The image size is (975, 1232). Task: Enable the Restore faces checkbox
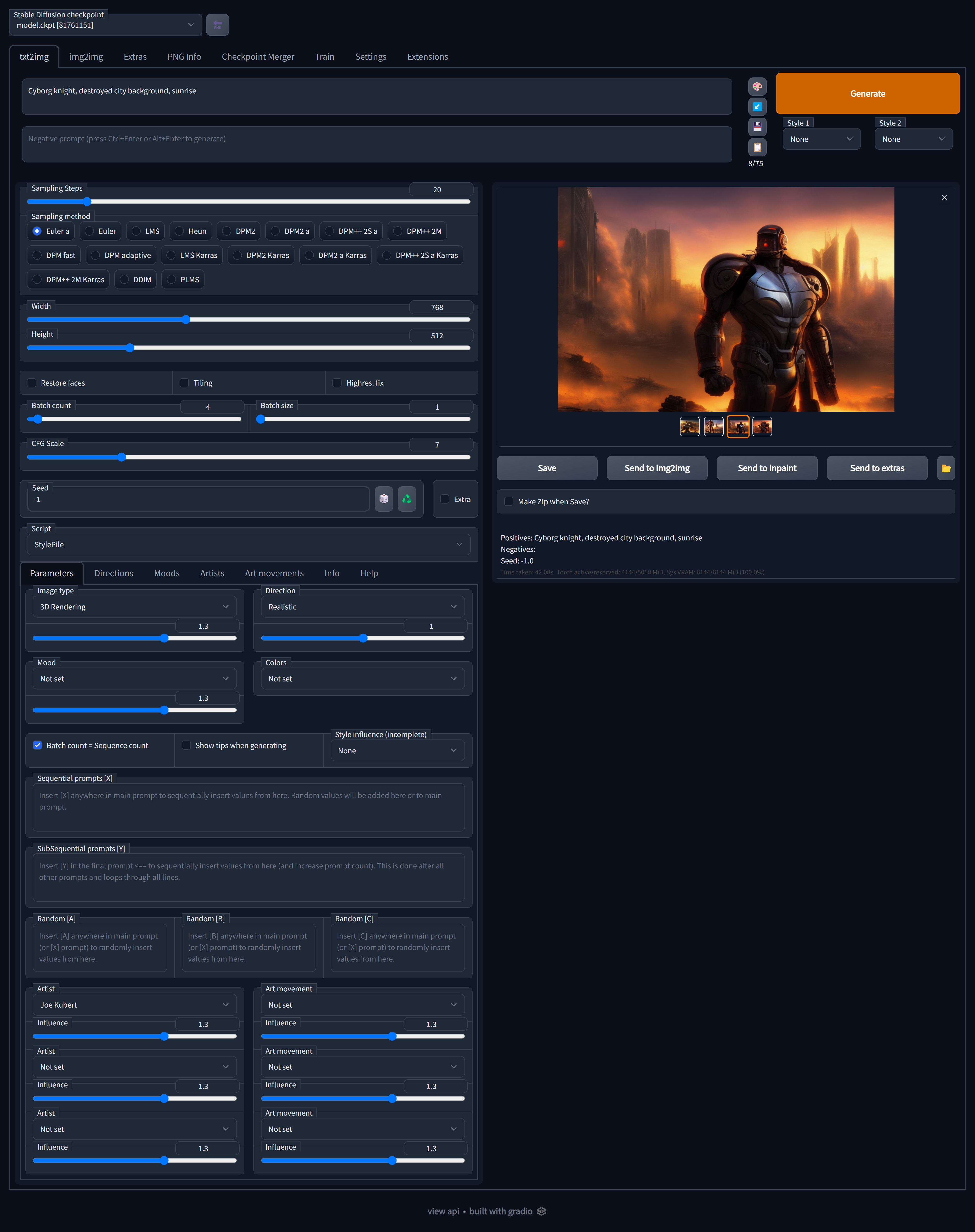click(32, 383)
